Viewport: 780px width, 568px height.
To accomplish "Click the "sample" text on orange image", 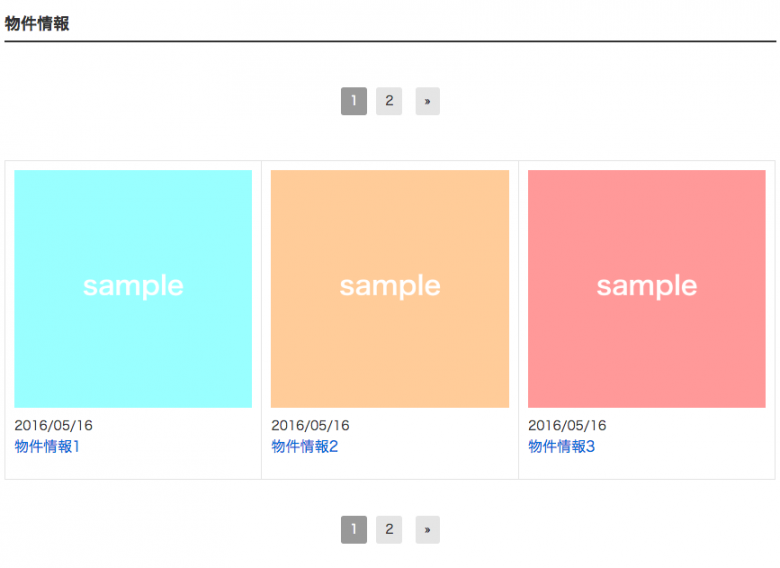I will [390, 286].
